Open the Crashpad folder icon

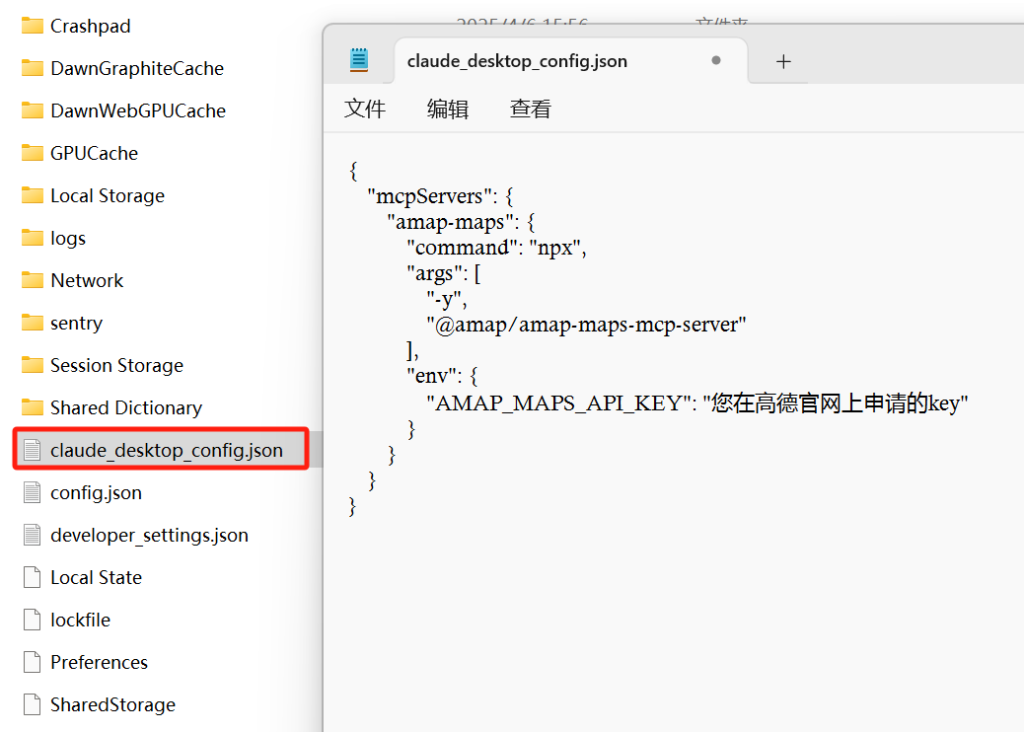coord(32,26)
